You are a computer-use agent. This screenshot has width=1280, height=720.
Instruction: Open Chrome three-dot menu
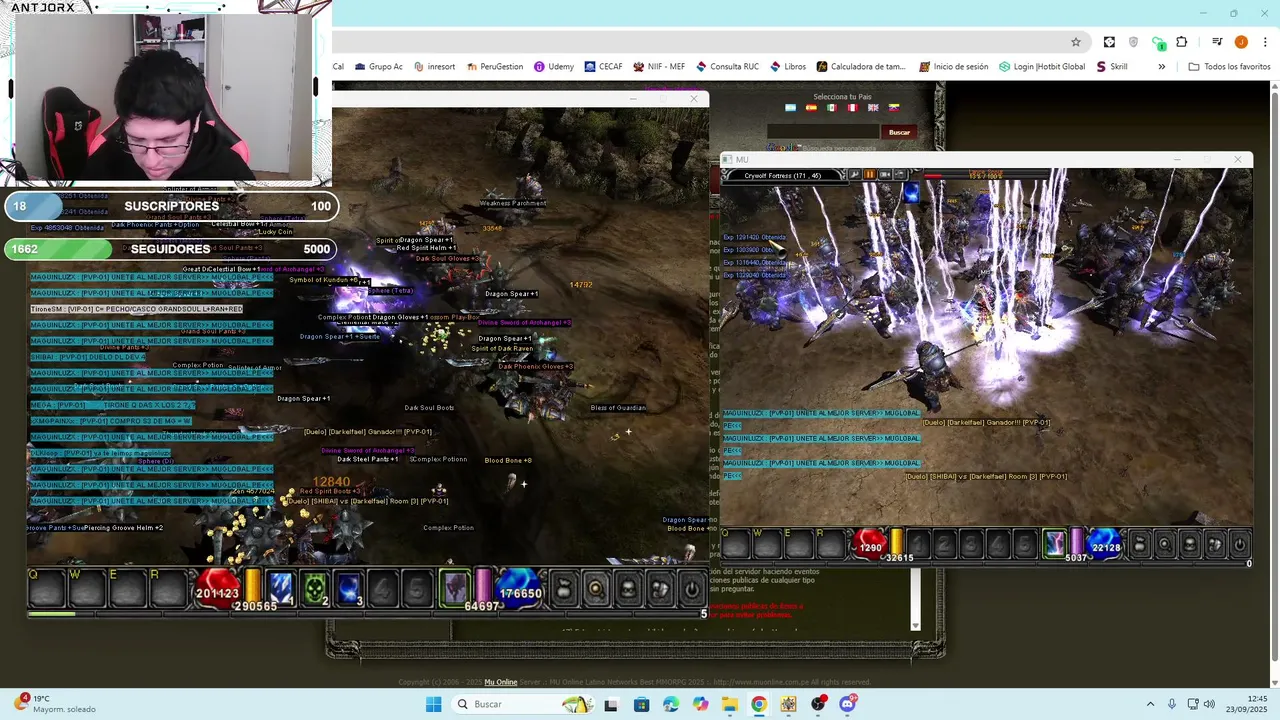[1263, 42]
